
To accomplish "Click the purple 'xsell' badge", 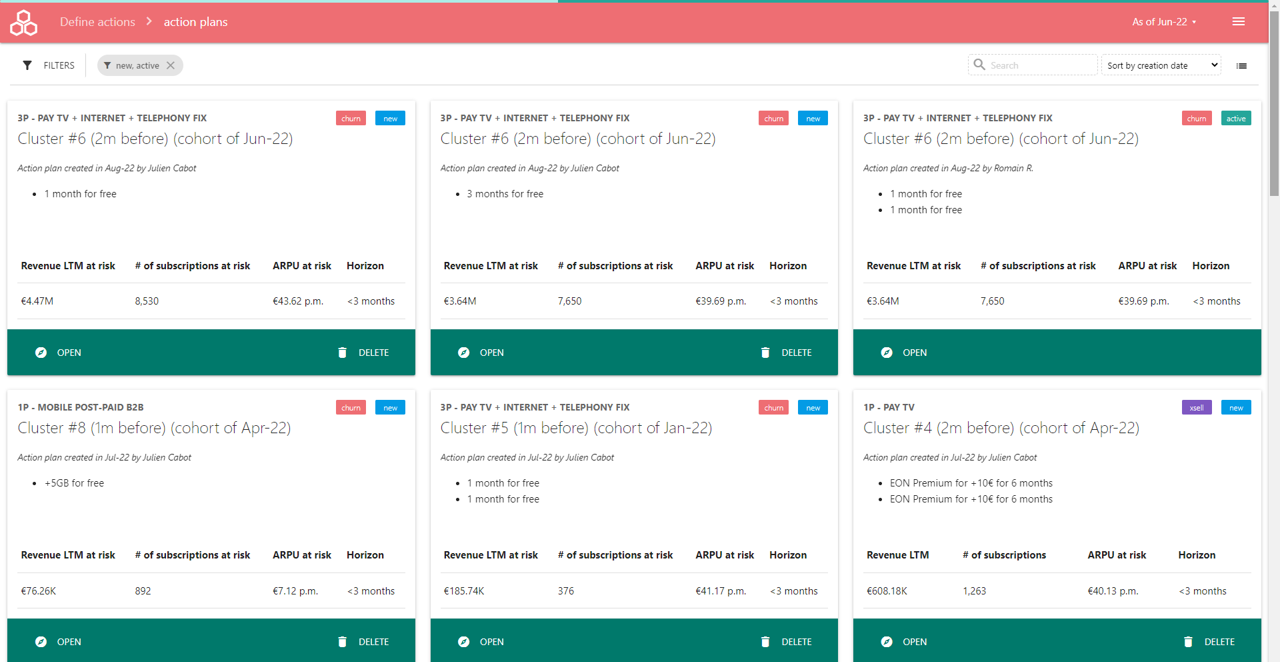I will point(1197,407).
